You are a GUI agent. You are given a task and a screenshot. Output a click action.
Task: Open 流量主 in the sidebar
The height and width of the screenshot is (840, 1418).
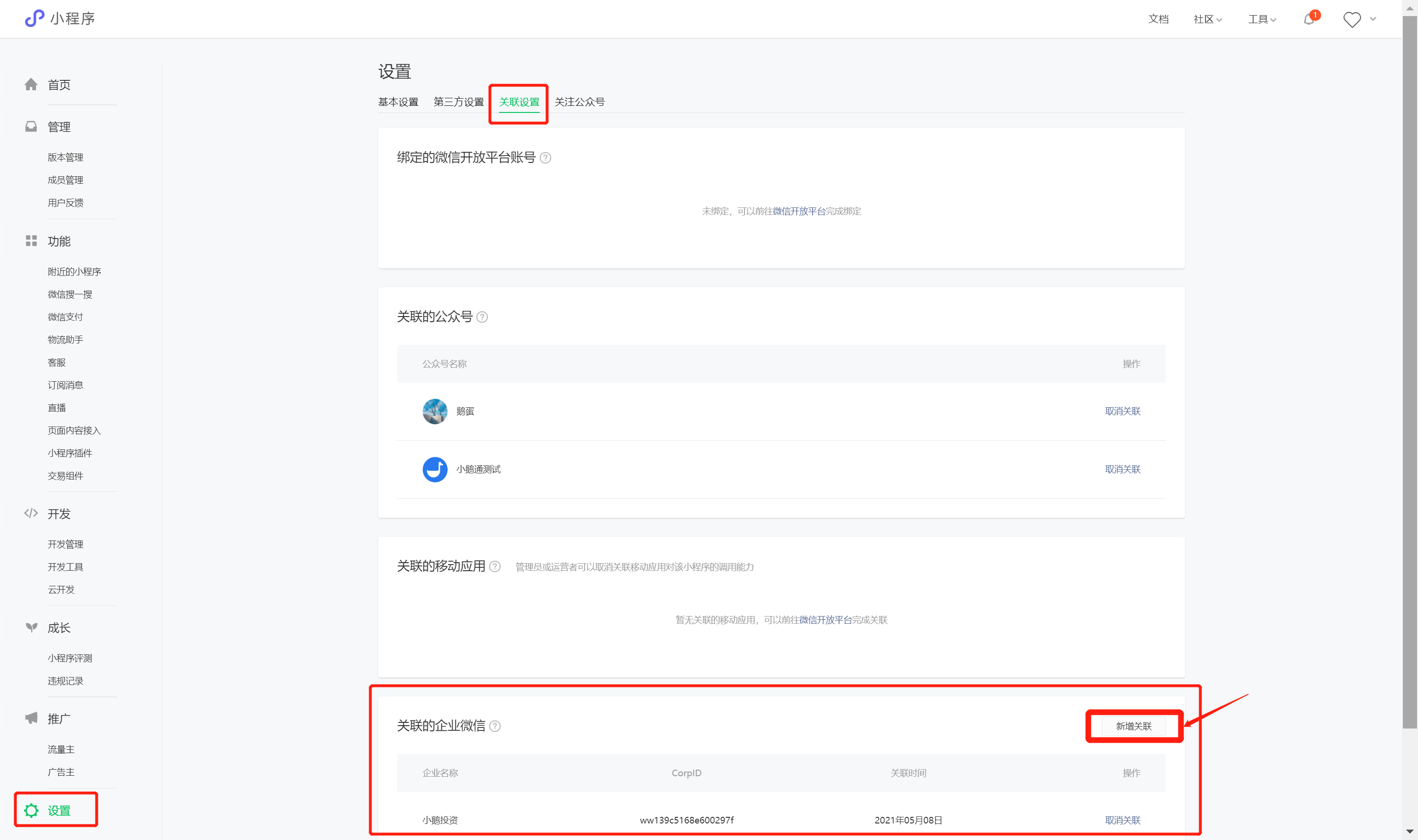click(x=61, y=749)
